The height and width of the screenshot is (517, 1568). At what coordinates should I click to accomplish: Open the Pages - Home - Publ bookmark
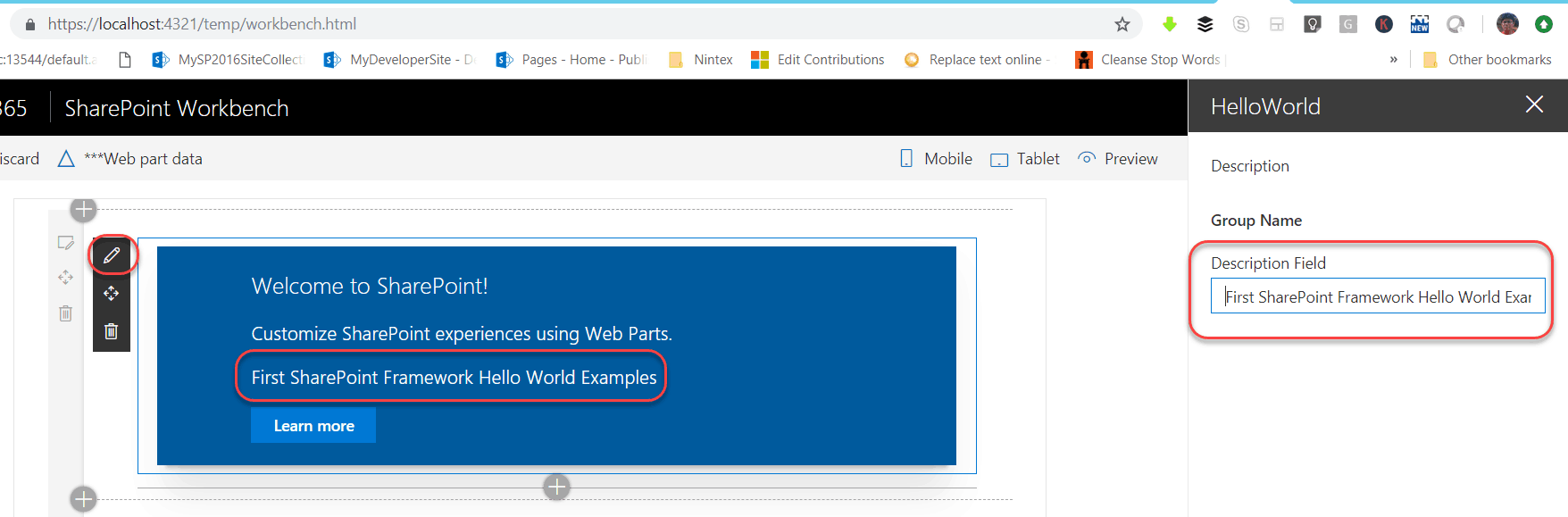point(571,60)
